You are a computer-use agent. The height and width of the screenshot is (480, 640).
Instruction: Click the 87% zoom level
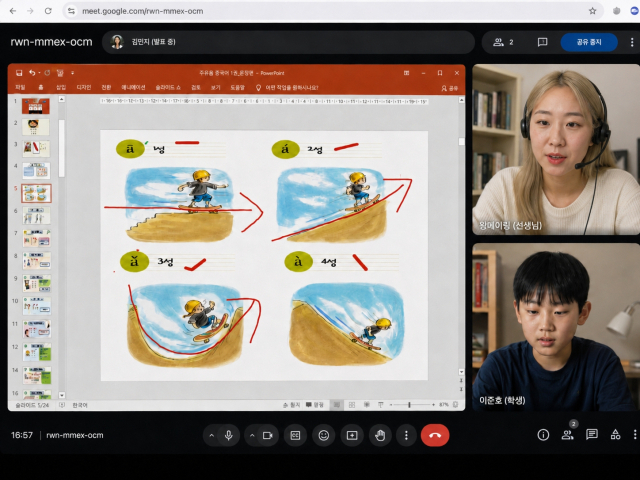[444, 405]
